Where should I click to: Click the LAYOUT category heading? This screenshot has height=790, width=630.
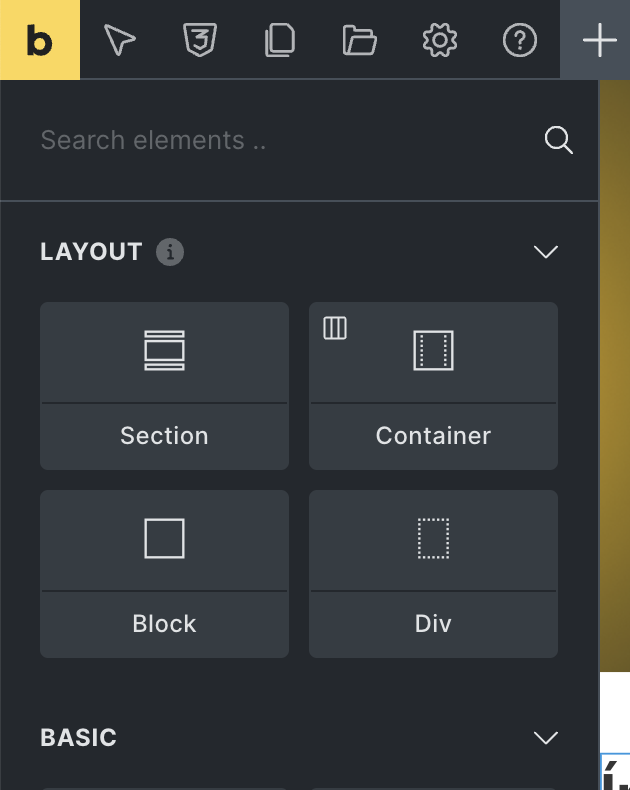click(91, 252)
